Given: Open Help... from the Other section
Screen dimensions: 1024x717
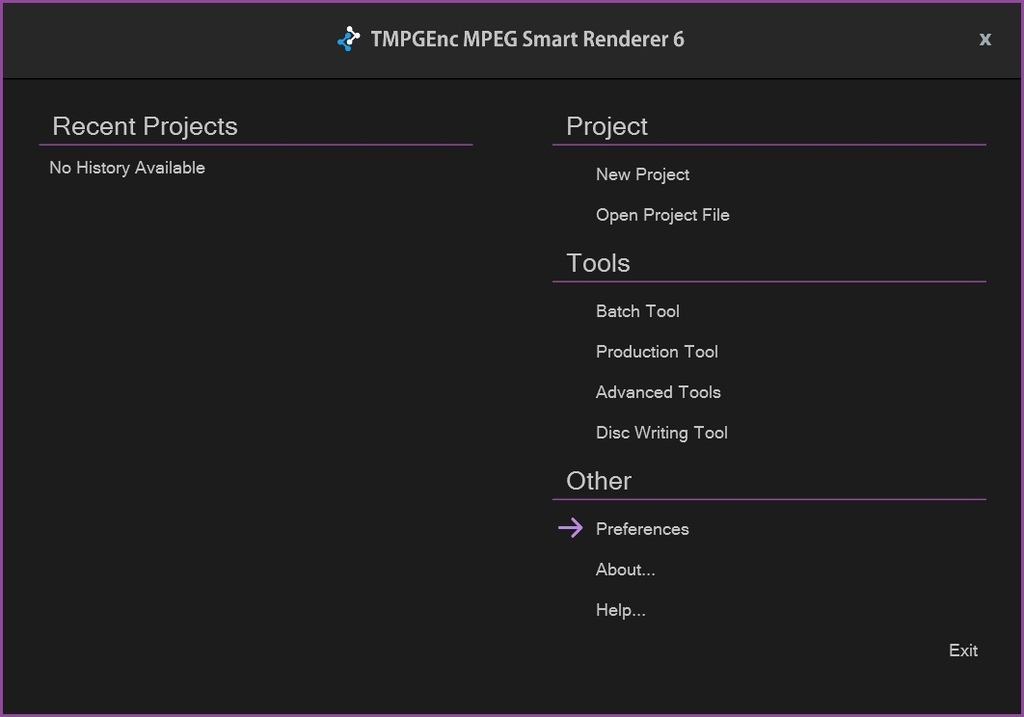Looking at the screenshot, I should [620, 610].
